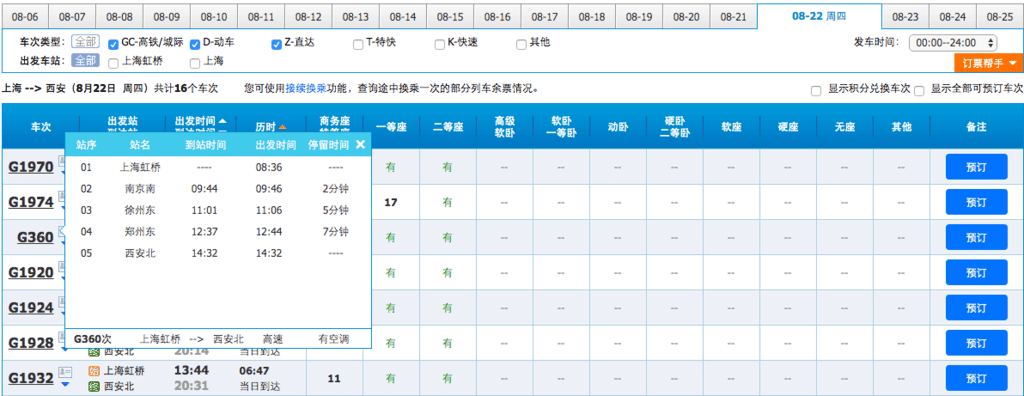Uncheck the GC-高铁/城际 checkbox
The image size is (1024, 396).
point(114,44)
